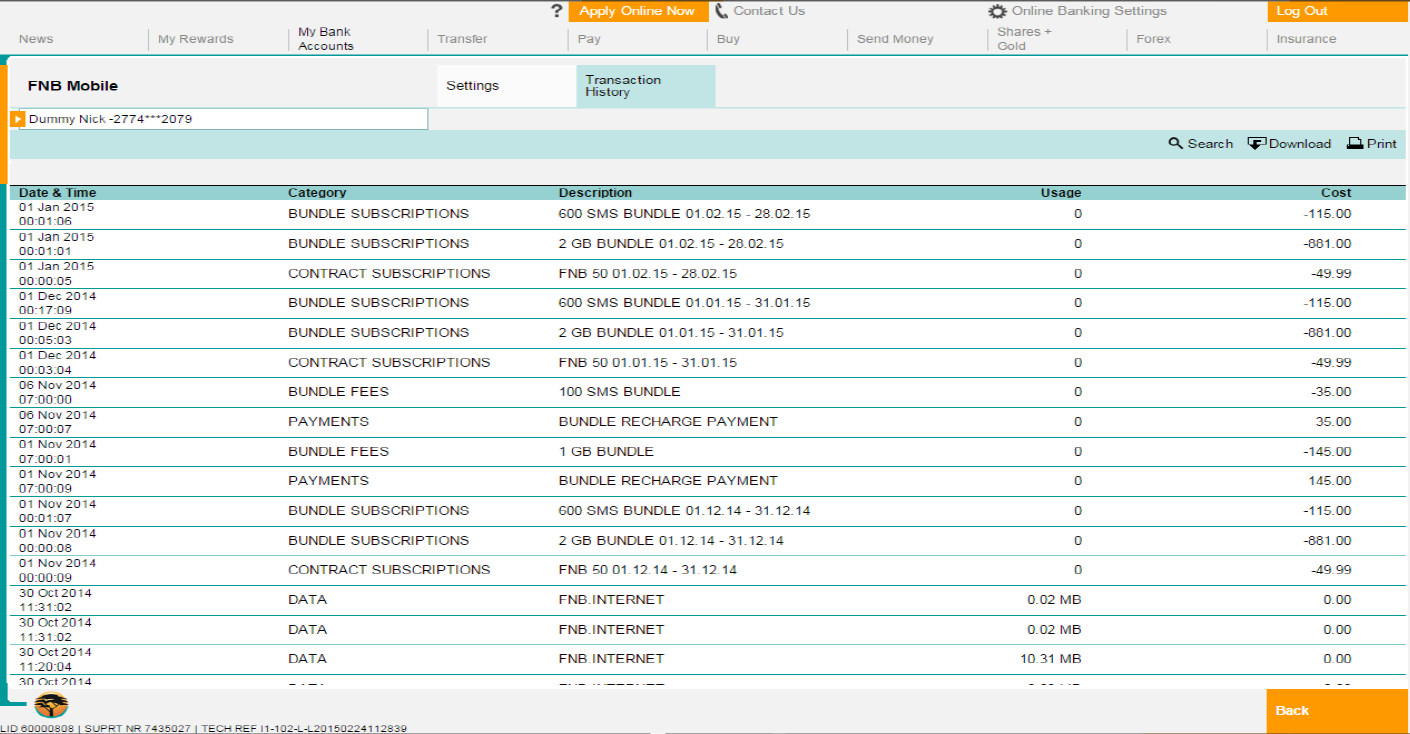Open the My Bank Accounts menu

(x=326, y=39)
